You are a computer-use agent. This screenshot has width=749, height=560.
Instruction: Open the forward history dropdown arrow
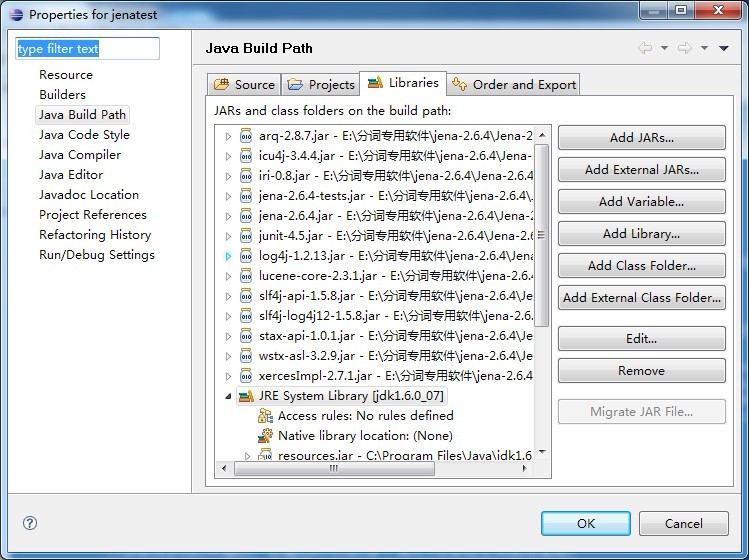tap(704, 48)
